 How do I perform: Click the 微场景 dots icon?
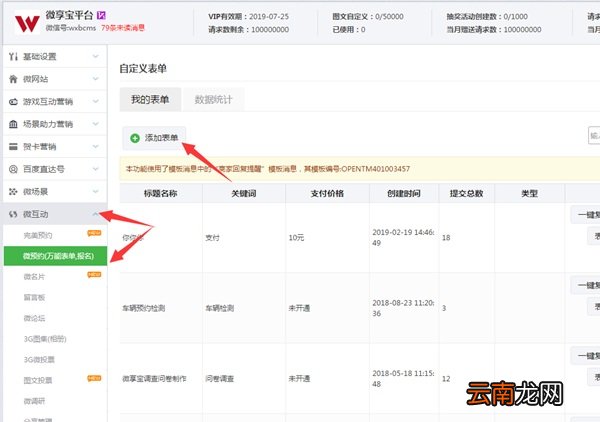13,192
